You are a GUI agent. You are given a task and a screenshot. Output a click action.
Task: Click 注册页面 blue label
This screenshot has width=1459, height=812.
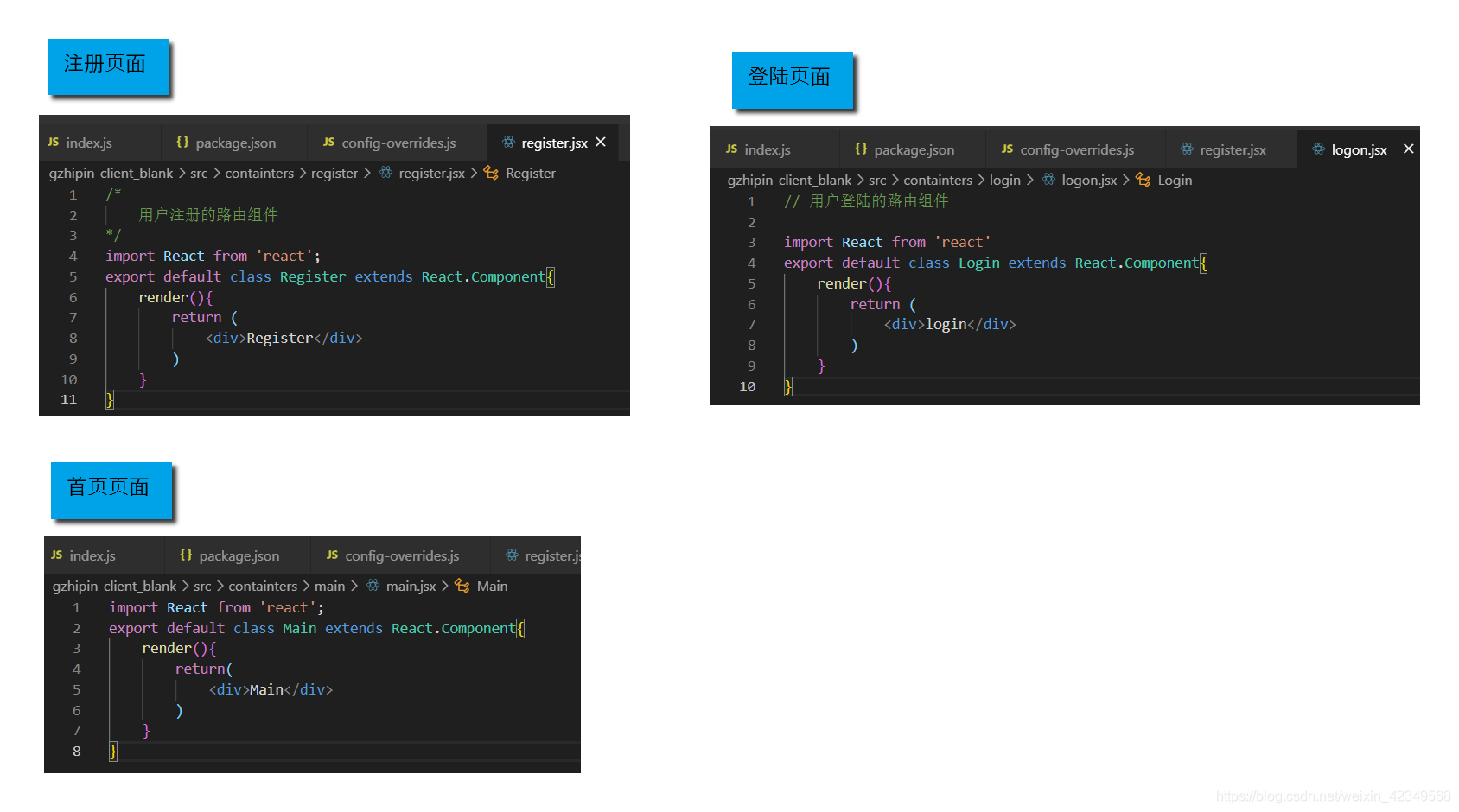pos(107,66)
